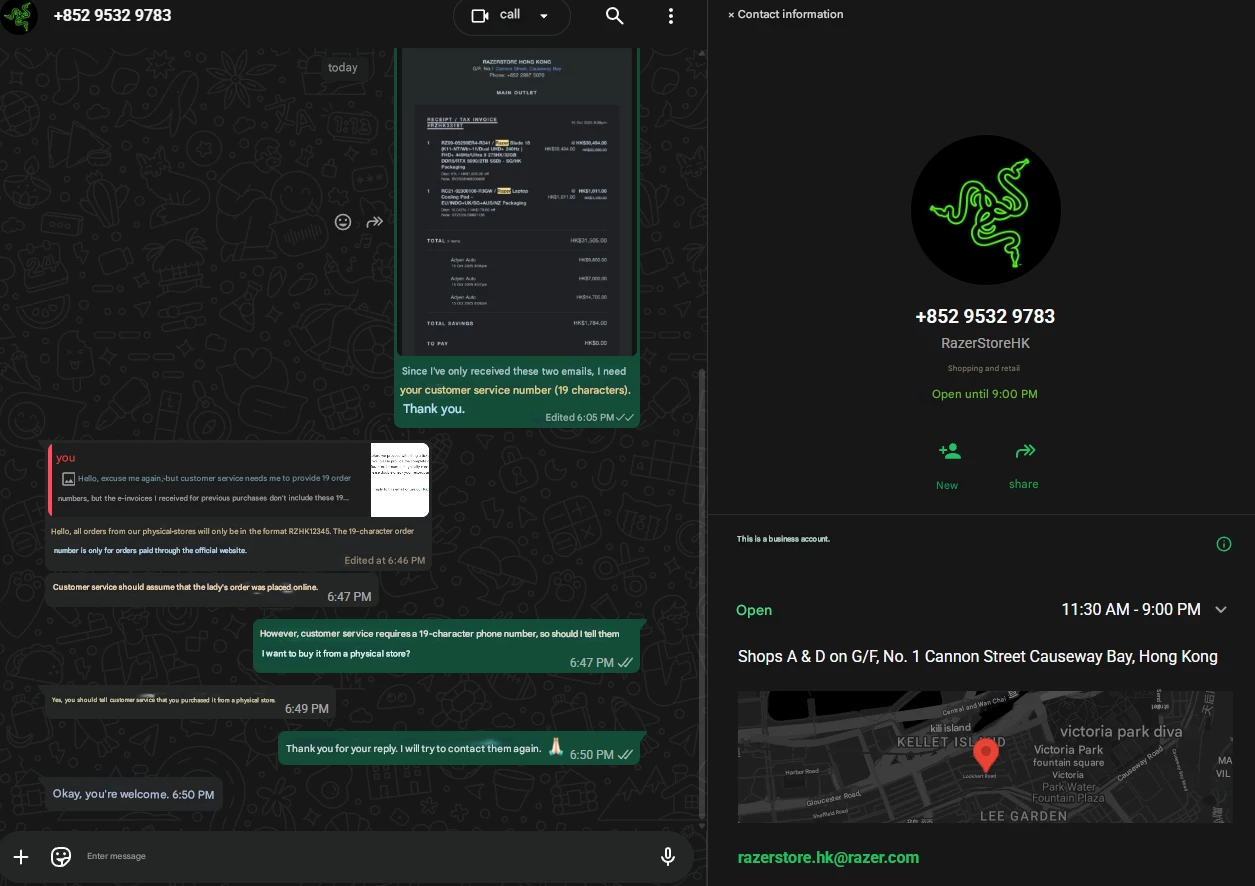The width and height of the screenshot is (1255, 886).
Task: Click the phone number under the contact avatar
Action: [985, 316]
